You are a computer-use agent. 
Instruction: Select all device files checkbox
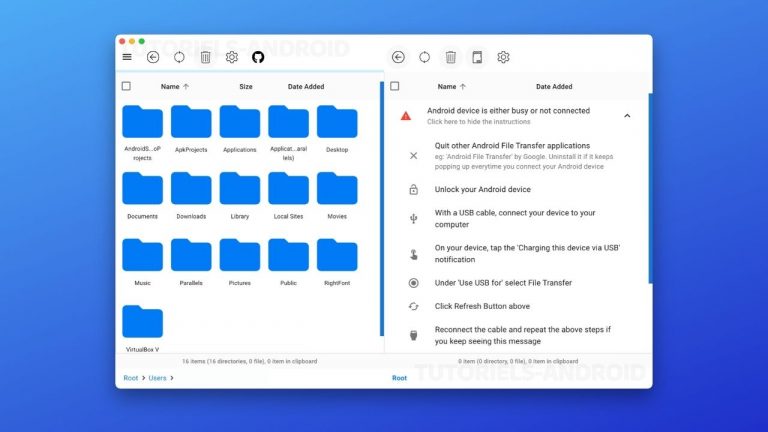coord(395,86)
